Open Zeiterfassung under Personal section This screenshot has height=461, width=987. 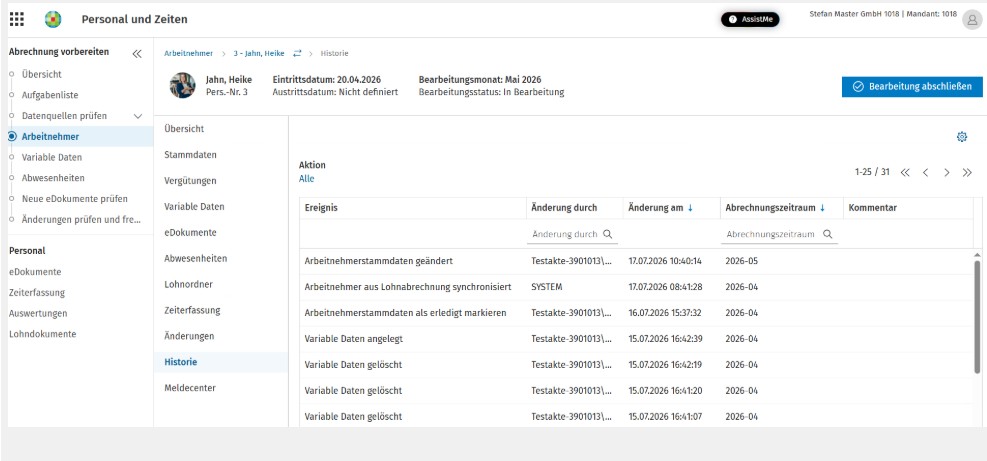(37, 293)
